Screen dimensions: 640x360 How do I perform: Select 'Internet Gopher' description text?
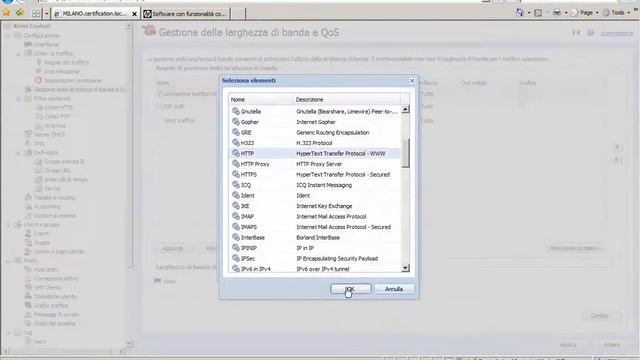point(316,122)
